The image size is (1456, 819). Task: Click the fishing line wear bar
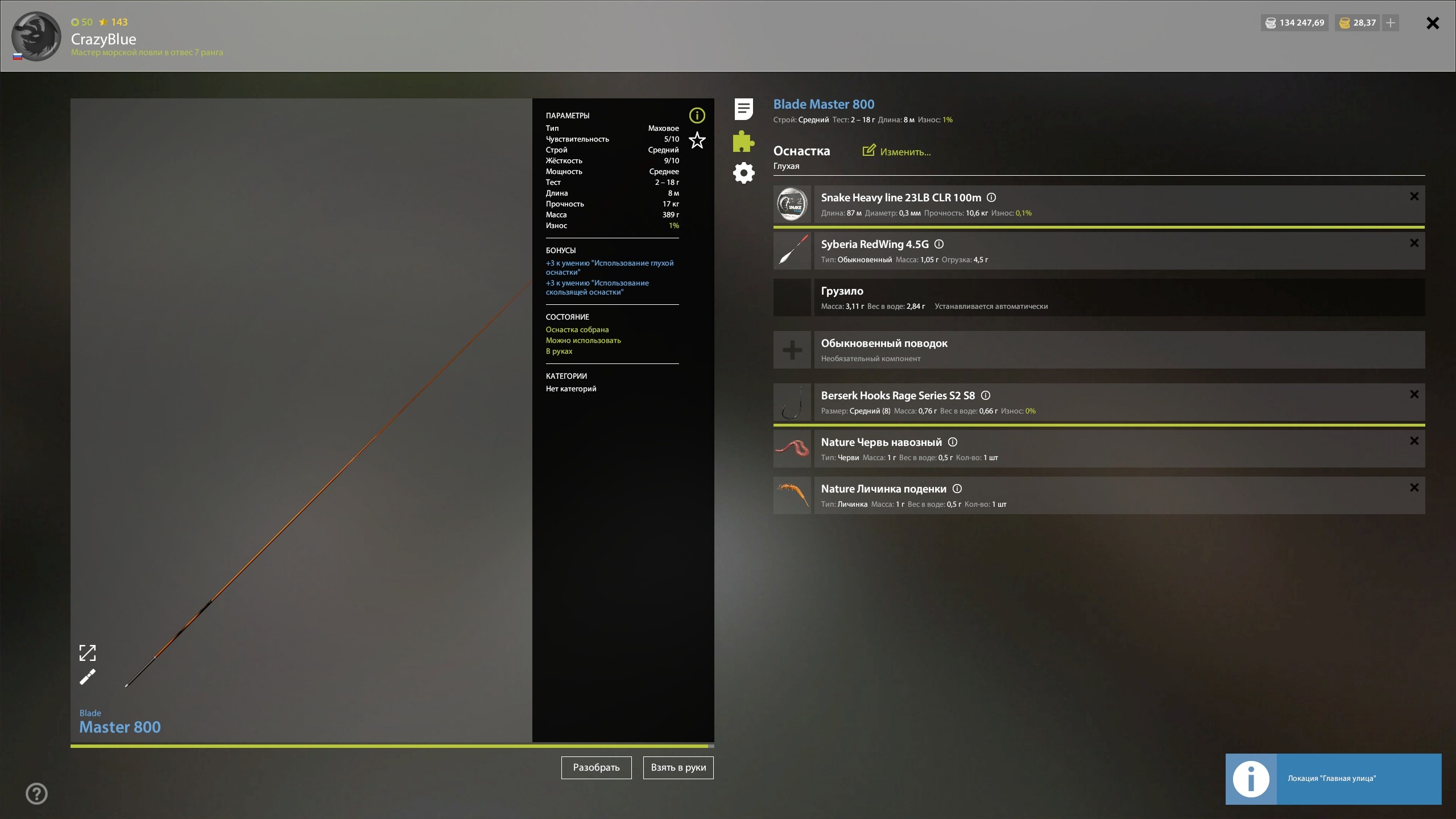tap(1099, 227)
